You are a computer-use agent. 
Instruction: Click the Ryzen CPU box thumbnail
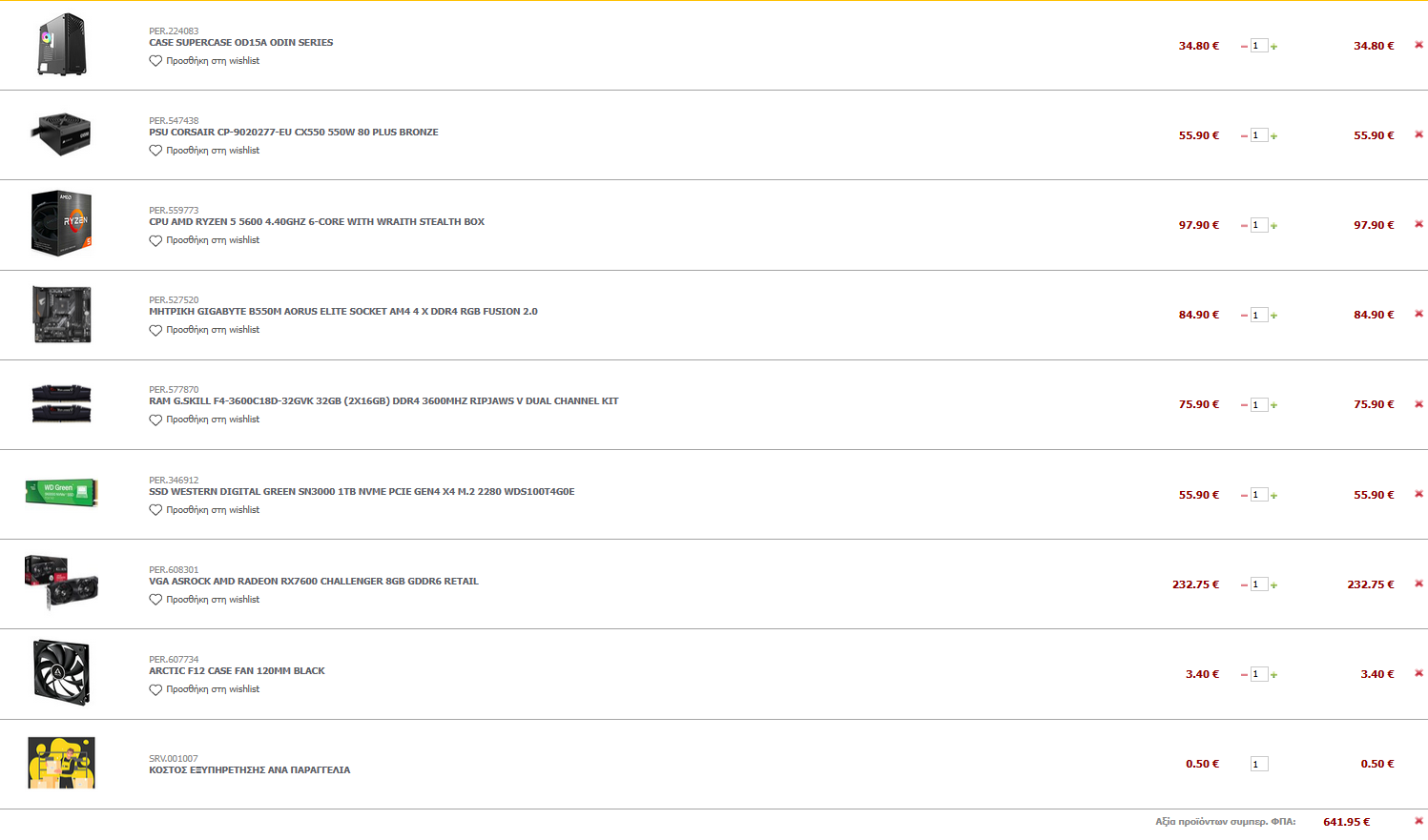(x=61, y=223)
